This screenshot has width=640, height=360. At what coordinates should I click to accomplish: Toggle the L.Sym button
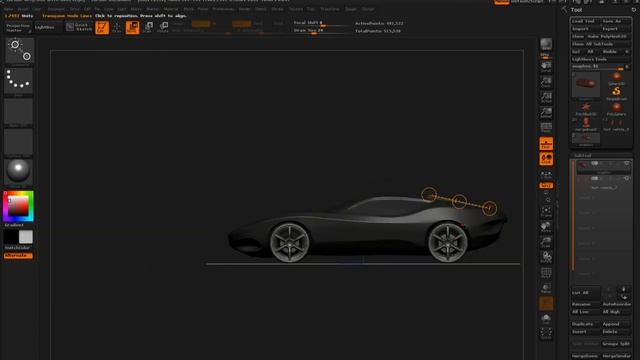[x=546, y=175]
